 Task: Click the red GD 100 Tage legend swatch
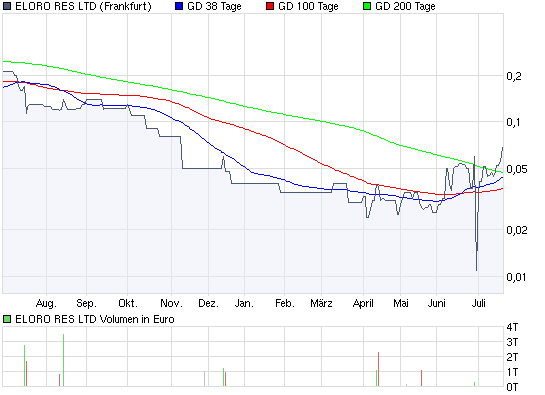point(270,6)
